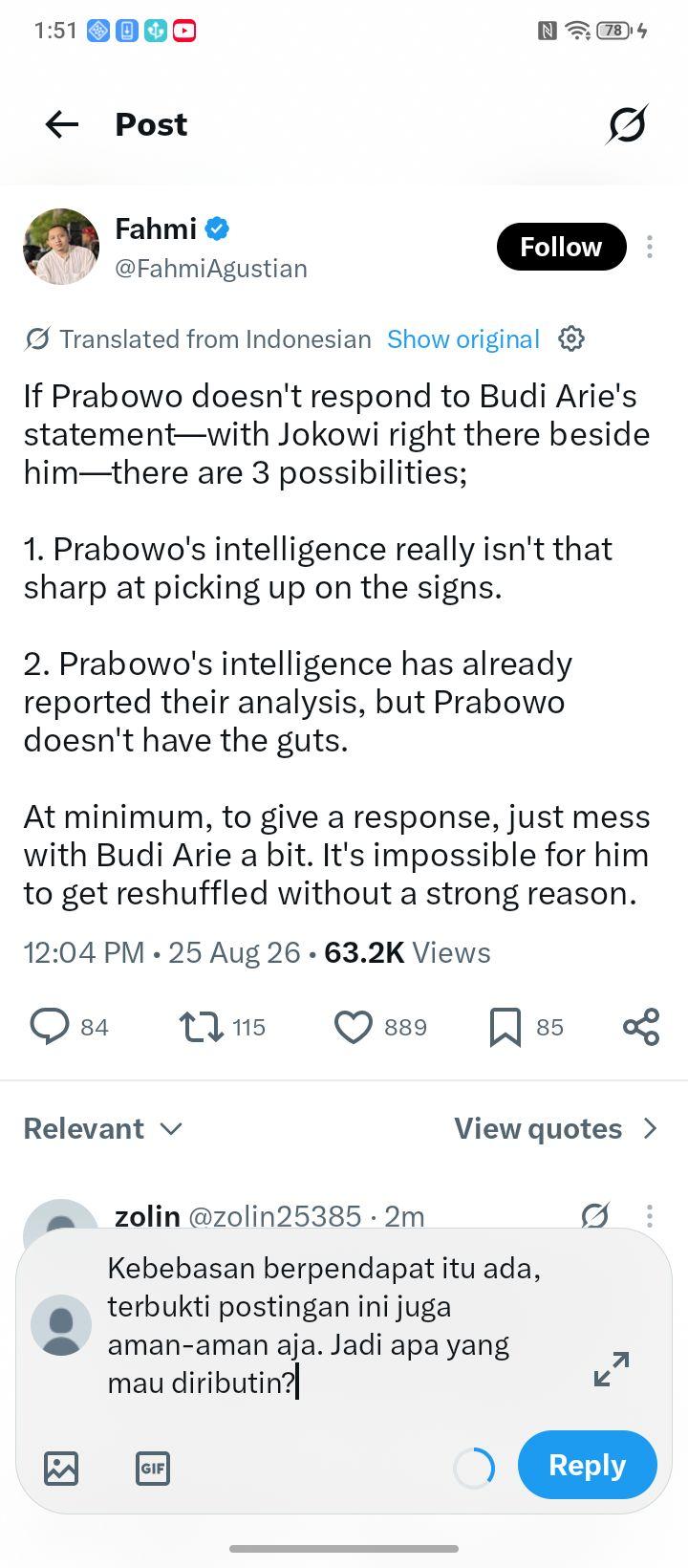Expand the reply composer to full screen
The width and height of the screenshot is (688, 1568).
pos(612,1369)
